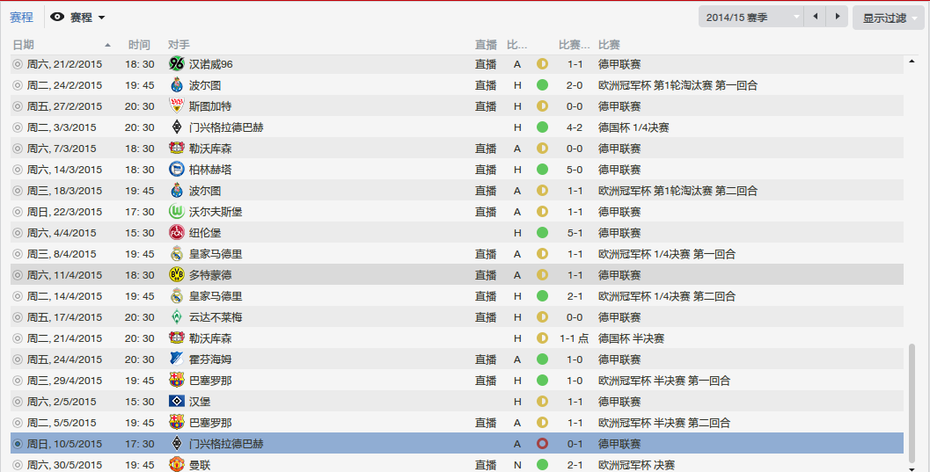
Task: Sort by the 比... venue column header
Action: (517, 44)
